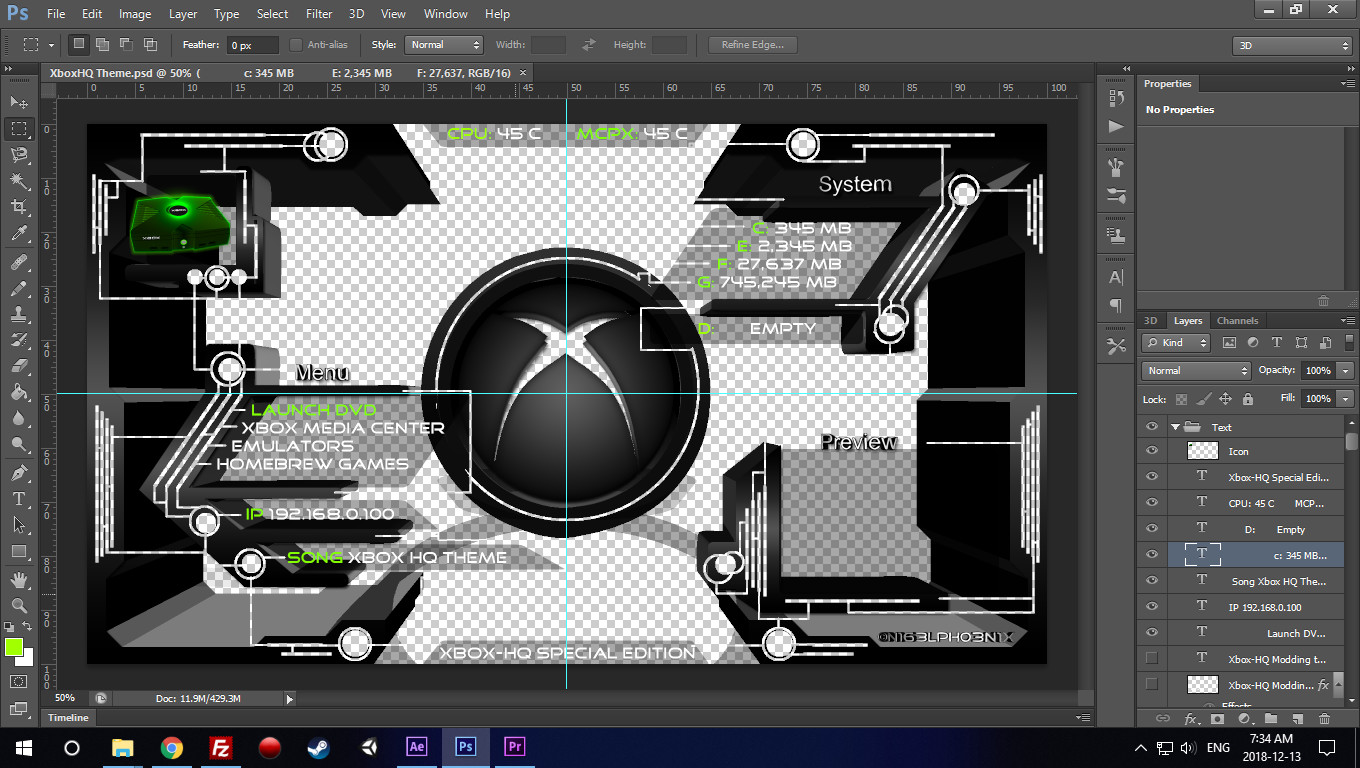
Task: Hide the Text group layer
Action: tap(1152, 426)
